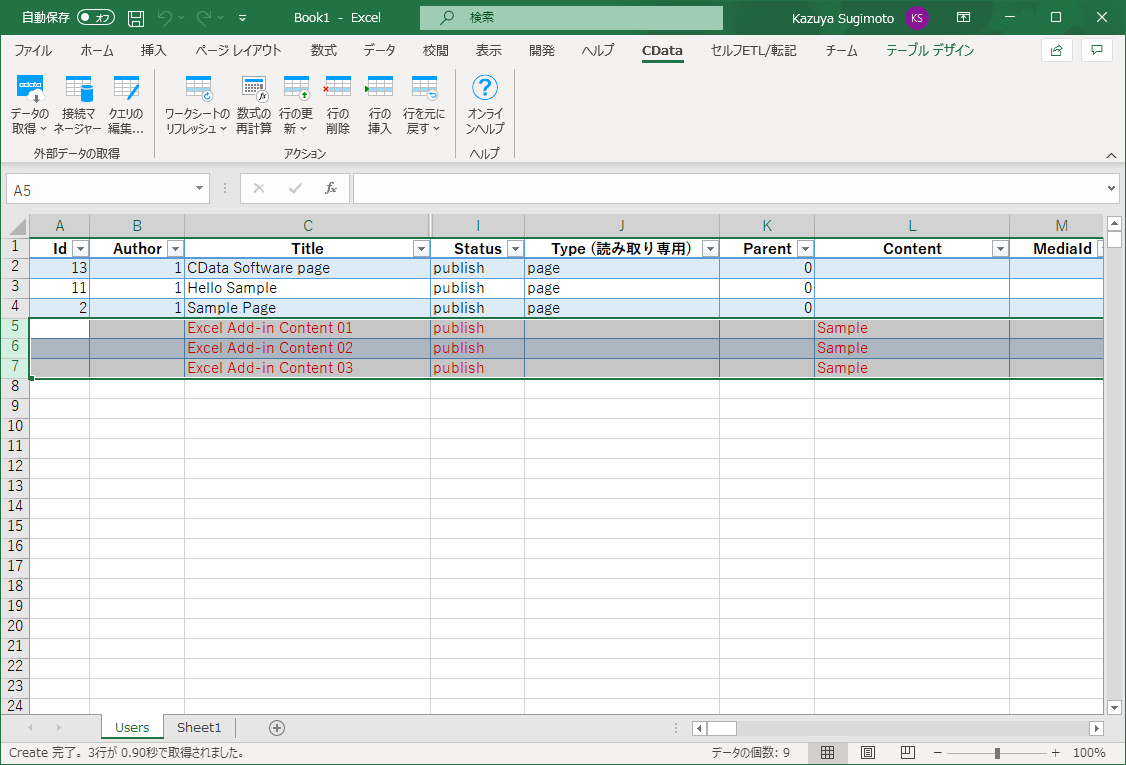The width and height of the screenshot is (1126, 765).
Task: Refresh worksheet with ワークシートのリフレッシュ
Action: click(x=197, y=104)
